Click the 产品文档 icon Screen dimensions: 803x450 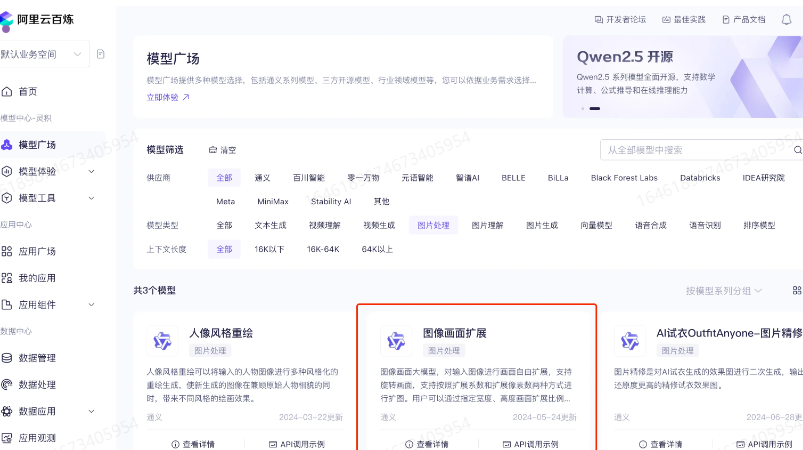point(726,19)
